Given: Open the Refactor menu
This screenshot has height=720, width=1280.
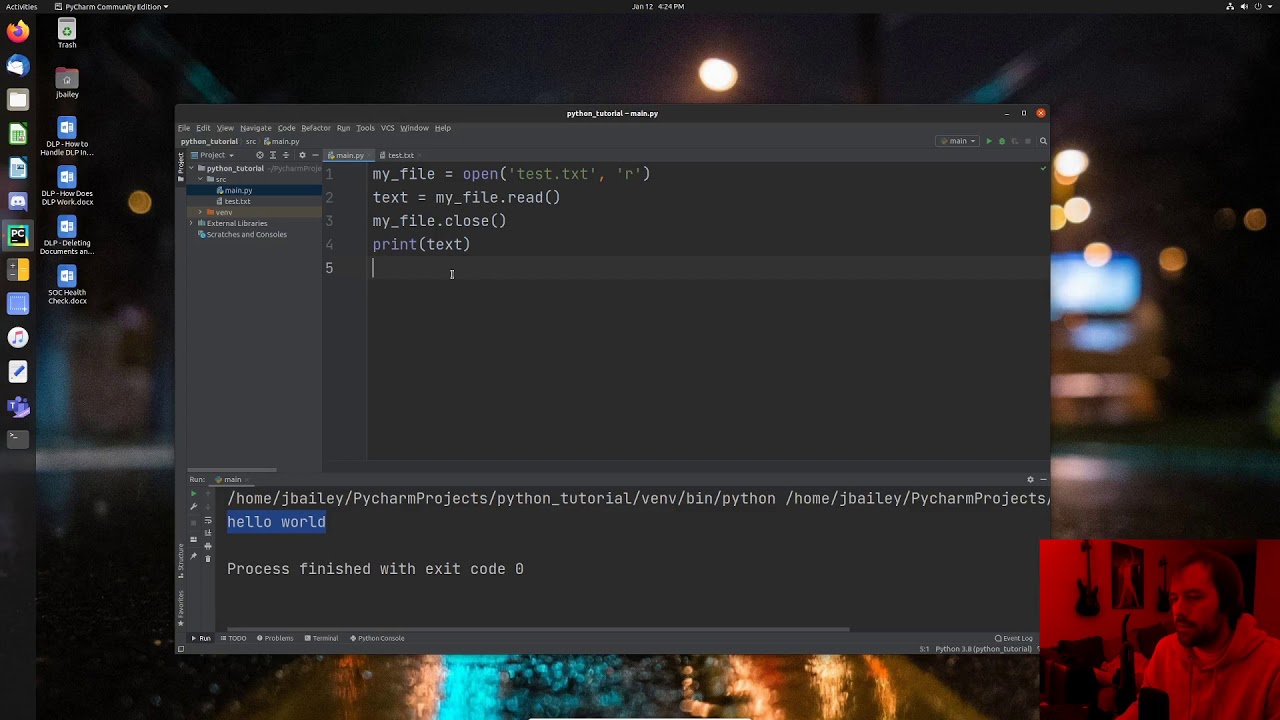Looking at the screenshot, I should (x=316, y=128).
